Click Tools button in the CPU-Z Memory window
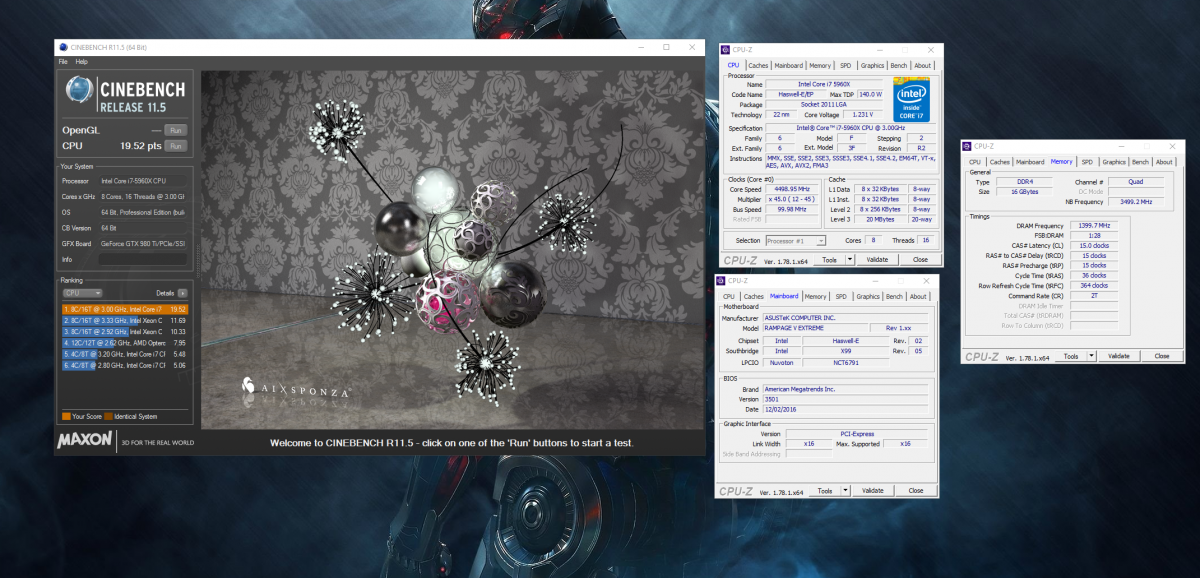 1071,356
